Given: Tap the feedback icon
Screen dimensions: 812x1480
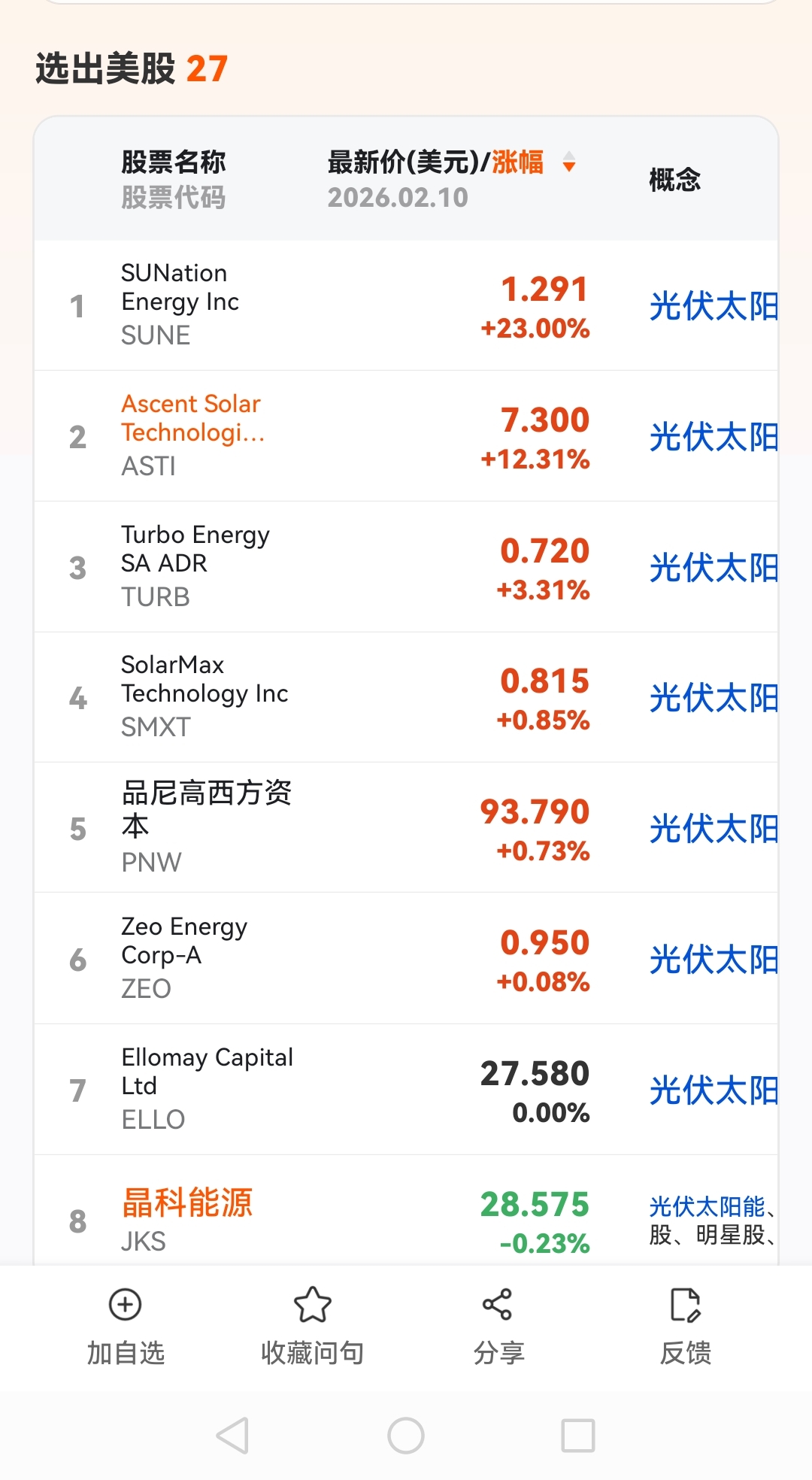Looking at the screenshot, I should pyautogui.click(x=685, y=1305).
